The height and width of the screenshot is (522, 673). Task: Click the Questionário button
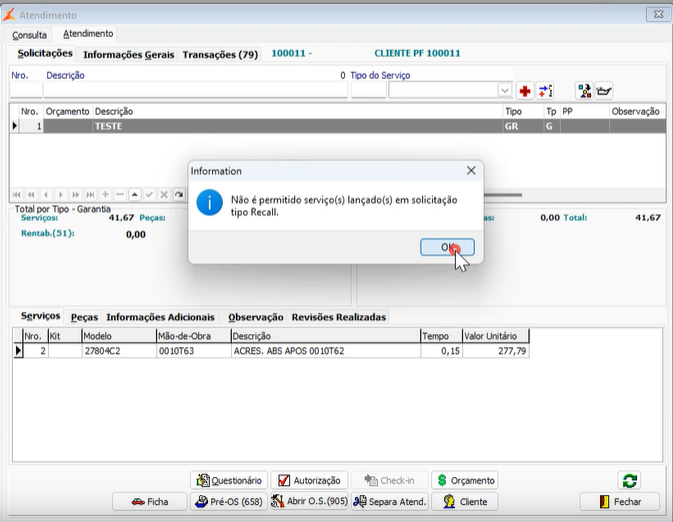click(229, 480)
